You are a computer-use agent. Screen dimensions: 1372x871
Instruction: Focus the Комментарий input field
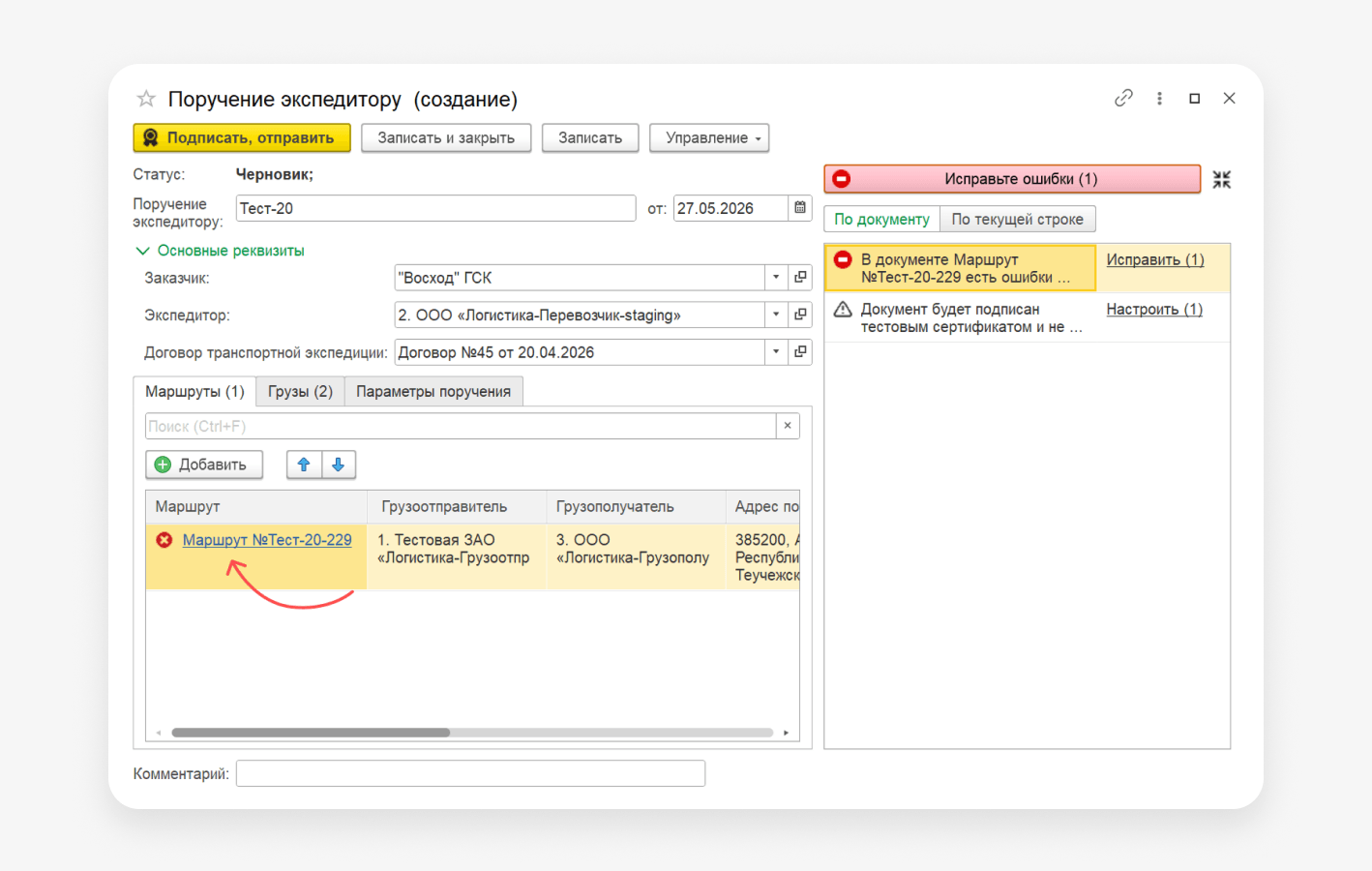point(470,773)
